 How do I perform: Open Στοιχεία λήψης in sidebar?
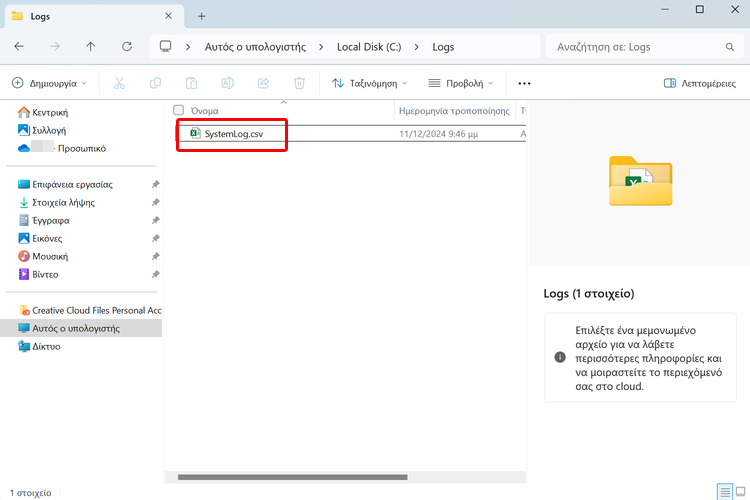pyautogui.click(x=65, y=202)
